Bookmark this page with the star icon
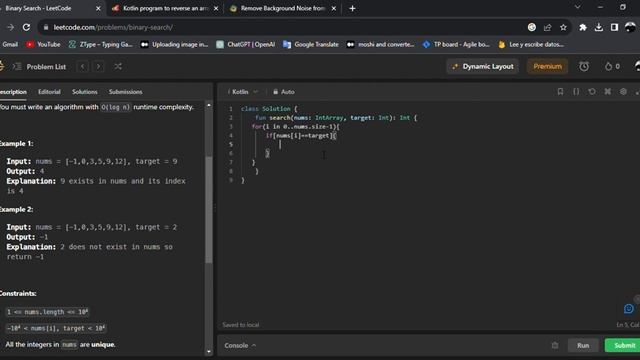Image resolution: width=640 pixels, height=360 pixels. [x=563, y=27]
